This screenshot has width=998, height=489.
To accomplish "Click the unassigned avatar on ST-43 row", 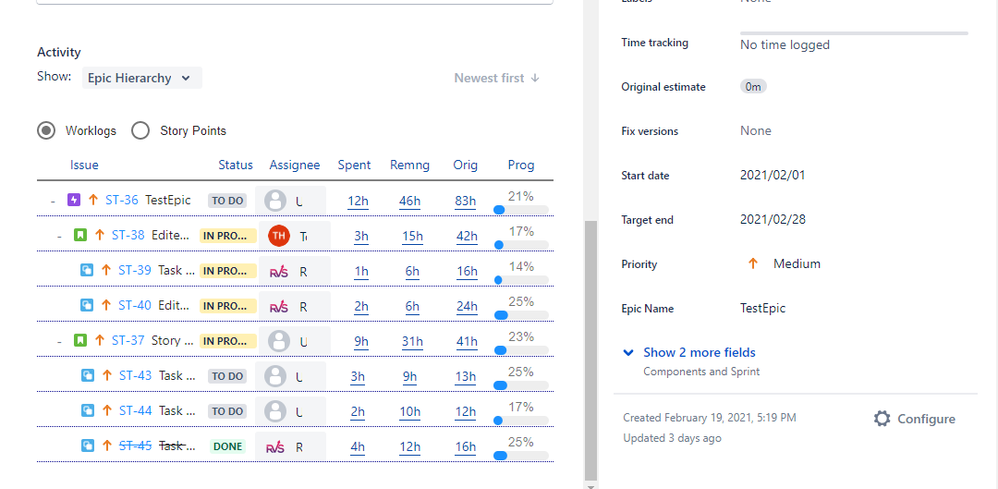I will click(276, 376).
